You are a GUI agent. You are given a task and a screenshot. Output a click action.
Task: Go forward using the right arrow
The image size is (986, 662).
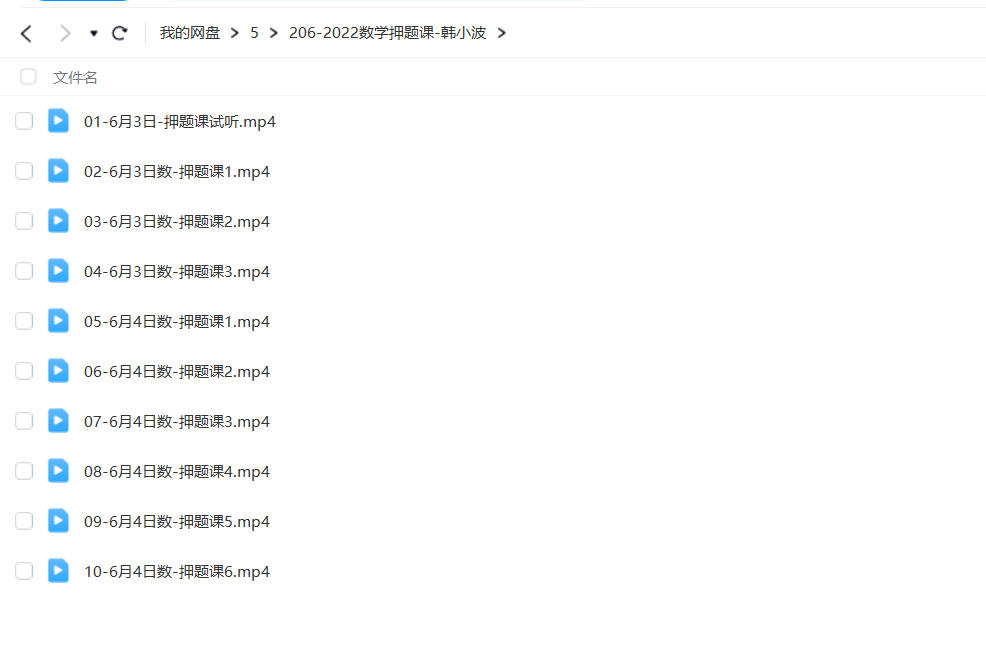click(x=64, y=33)
